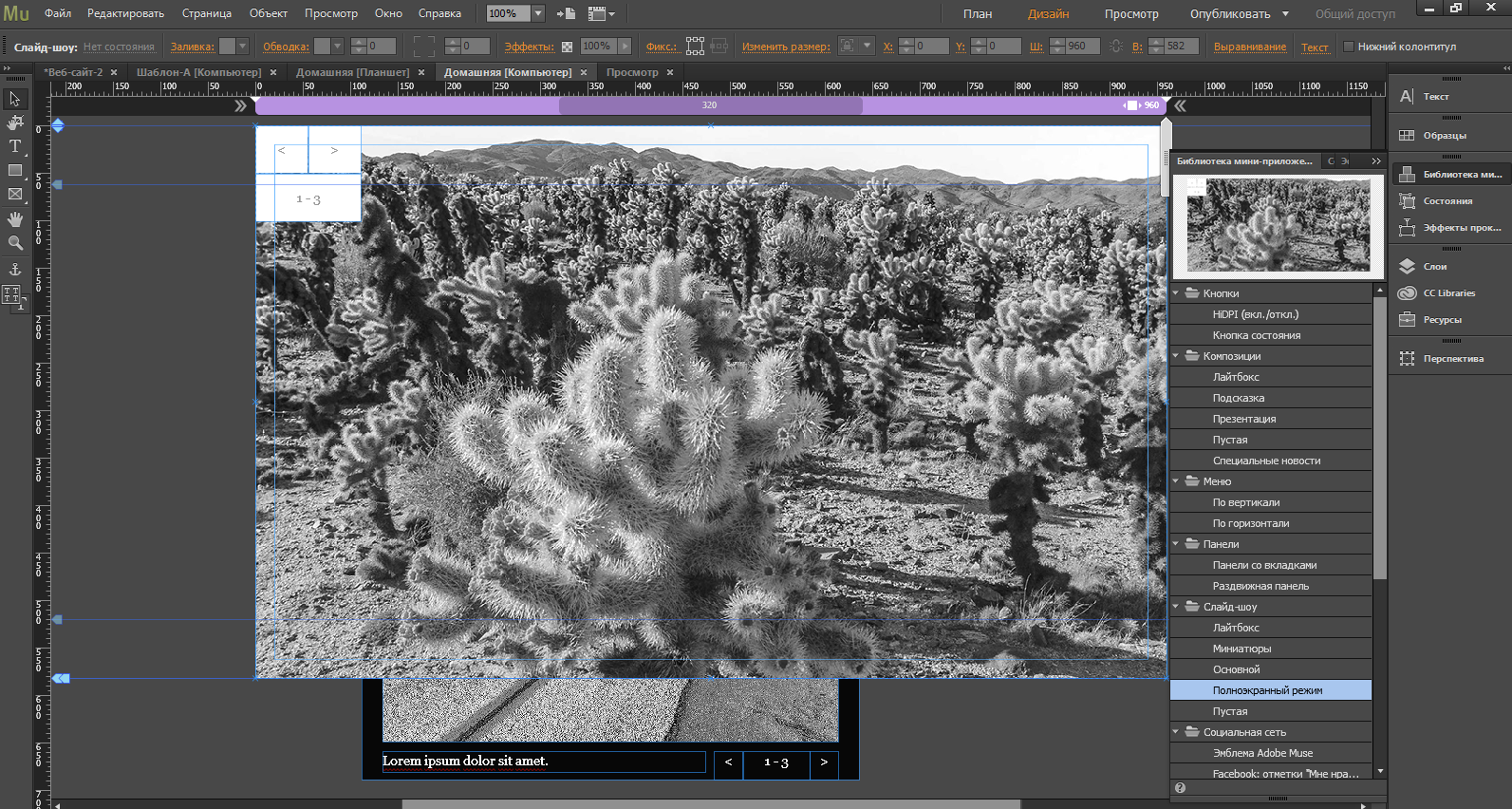Click the help question mark icon in library
The height and width of the screenshot is (809, 1512).
[x=1180, y=788]
